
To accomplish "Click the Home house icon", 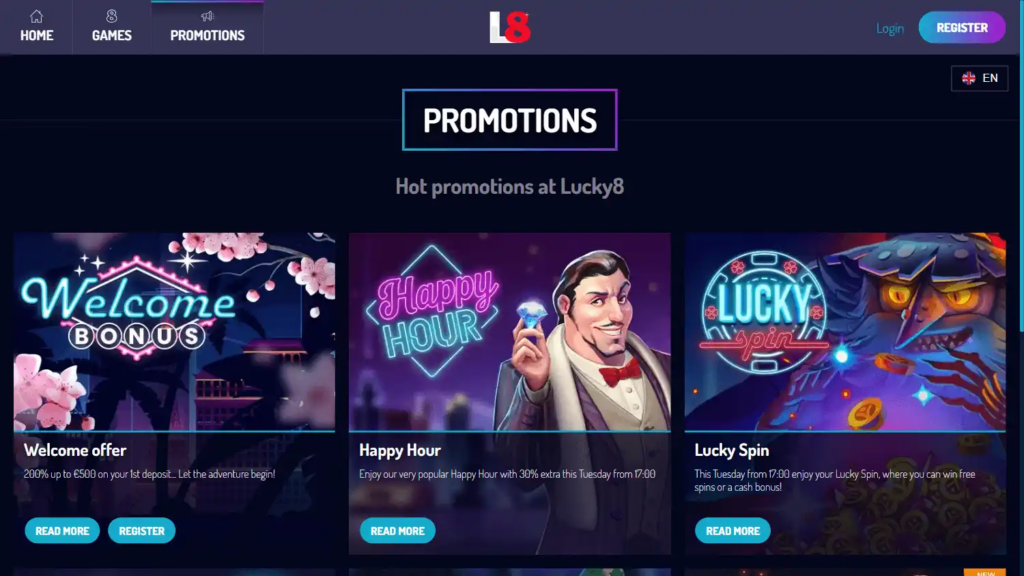I will pos(37,16).
